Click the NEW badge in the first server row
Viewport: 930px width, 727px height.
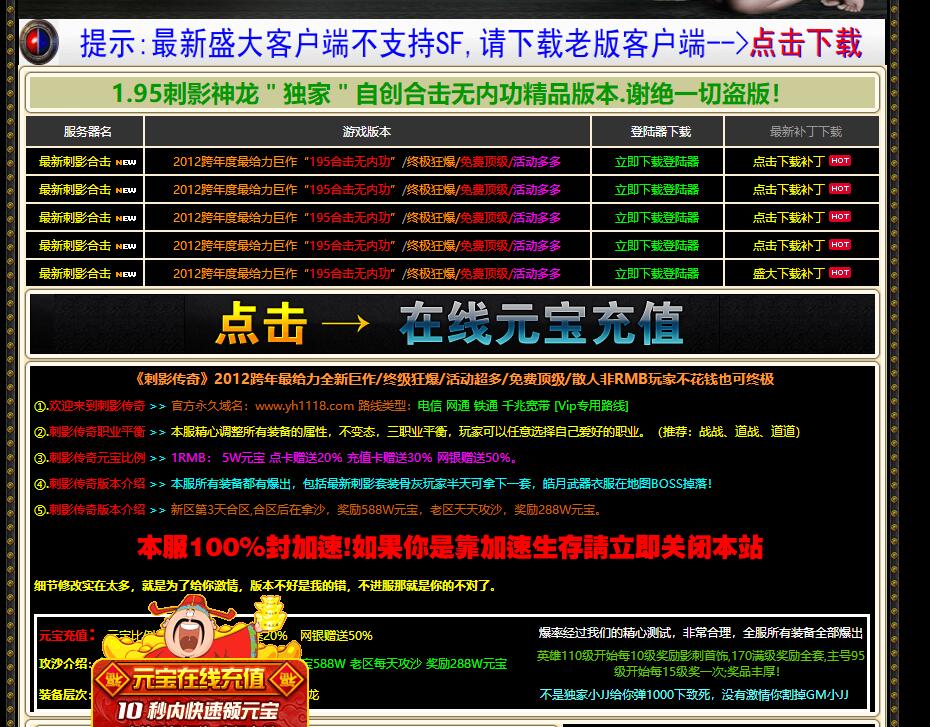[126, 162]
